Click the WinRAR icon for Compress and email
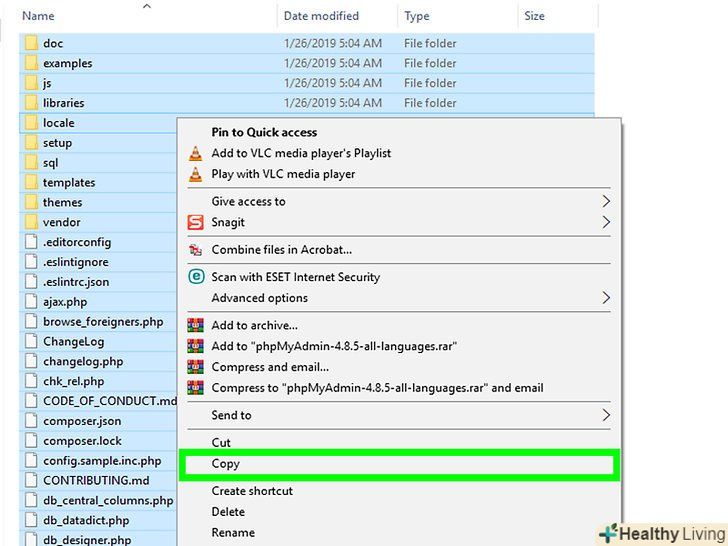The width and height of the screenshot is (728, 546). [x=195, y=367]
